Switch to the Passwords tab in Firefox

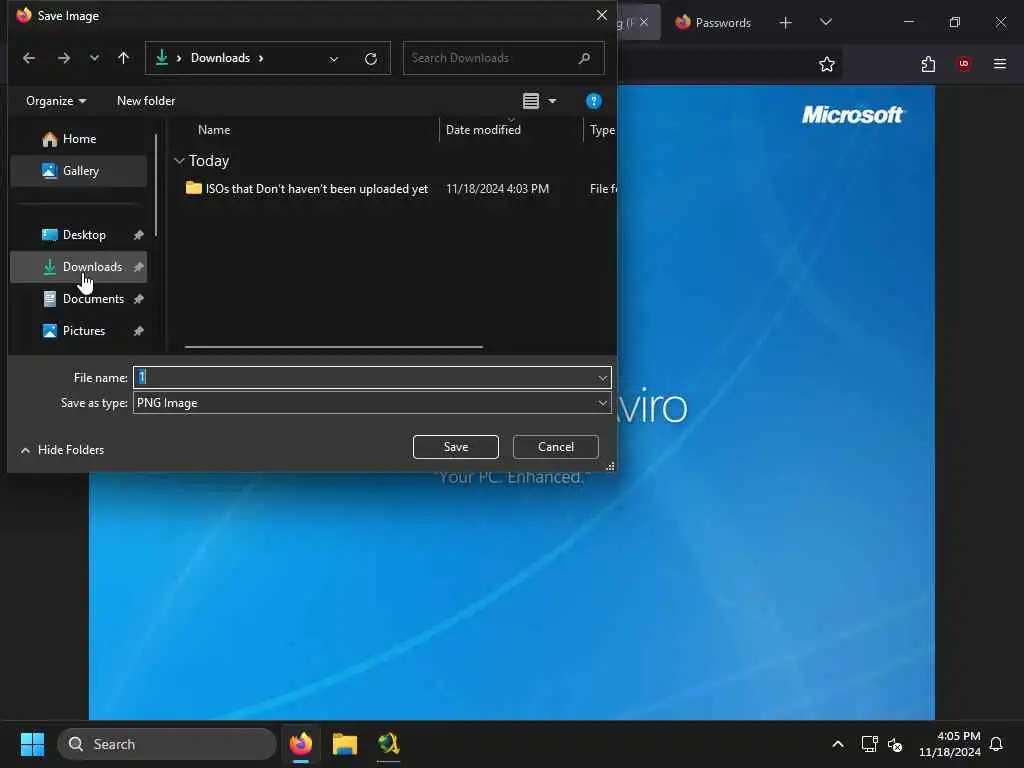tap(714, 23)
